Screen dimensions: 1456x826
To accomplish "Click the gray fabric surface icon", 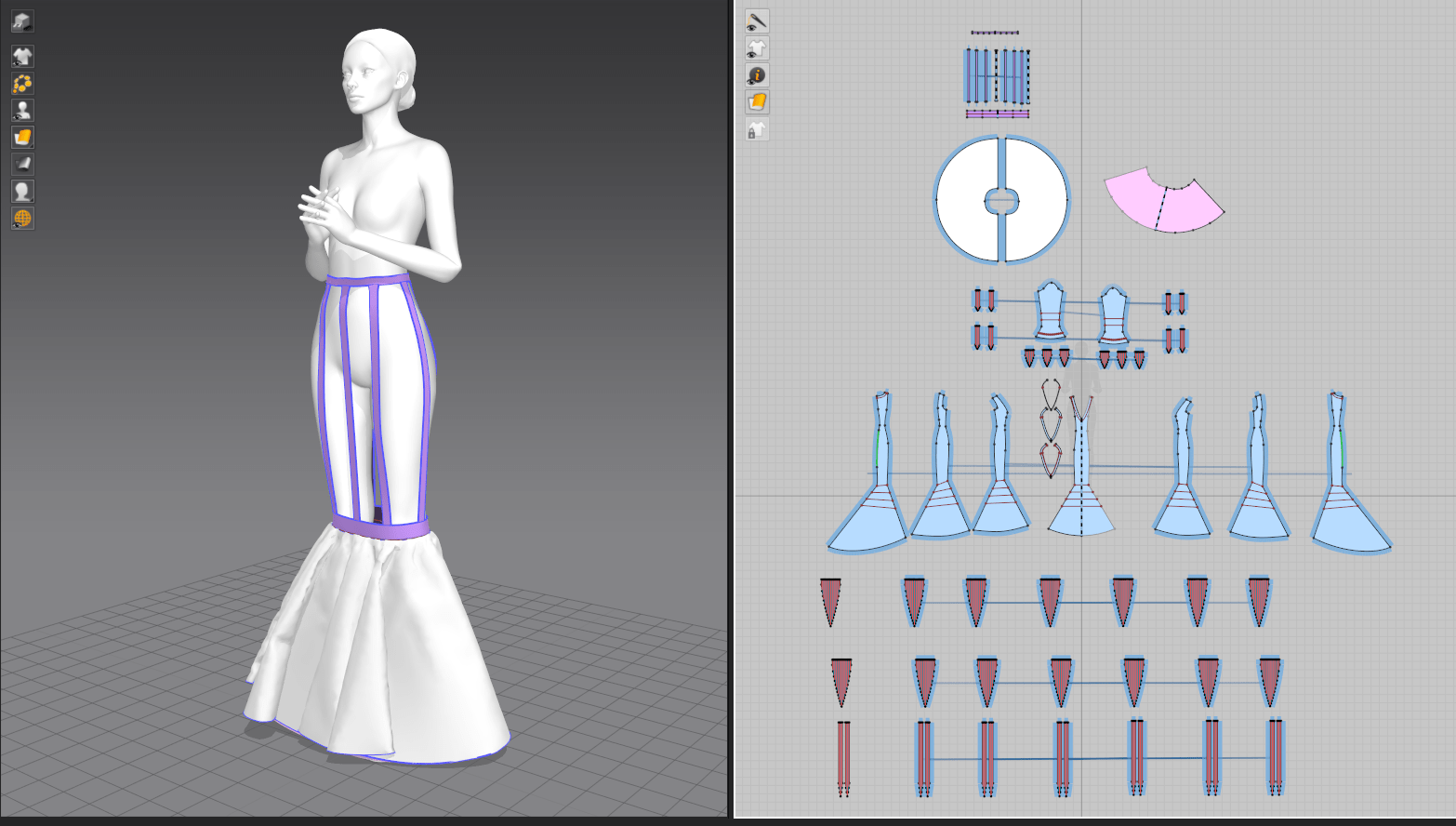I will (22, 165).
